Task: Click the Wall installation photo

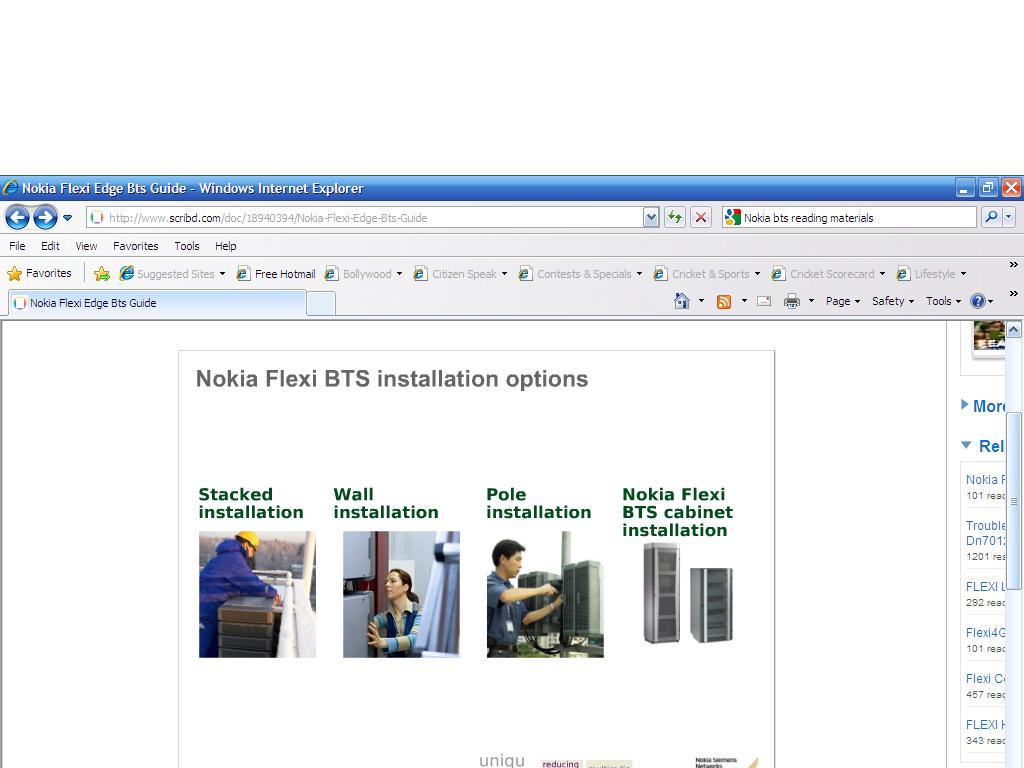Action: [x=401, y=594]
